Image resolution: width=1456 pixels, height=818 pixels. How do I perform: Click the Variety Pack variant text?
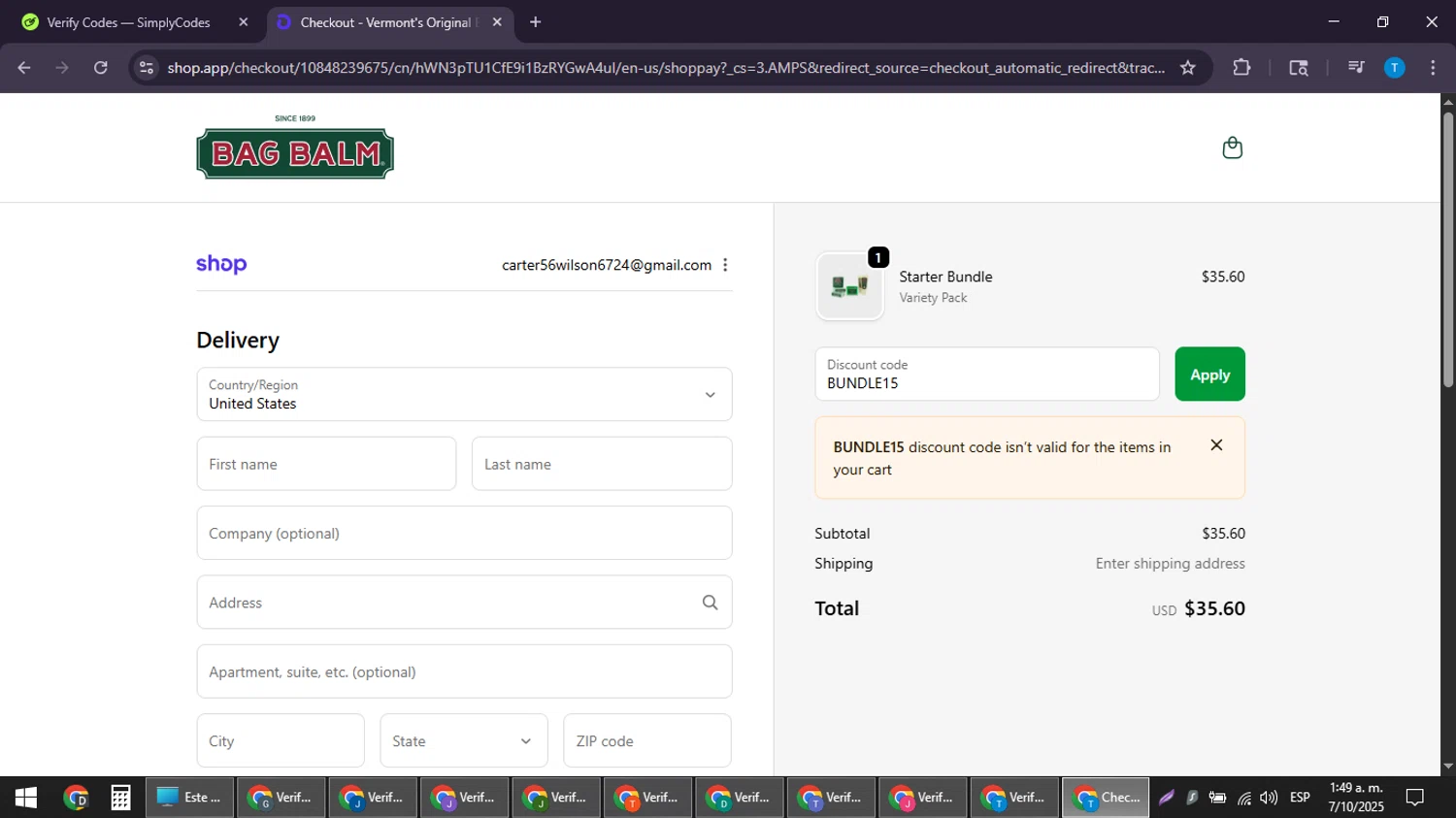[x=933, y=298]
